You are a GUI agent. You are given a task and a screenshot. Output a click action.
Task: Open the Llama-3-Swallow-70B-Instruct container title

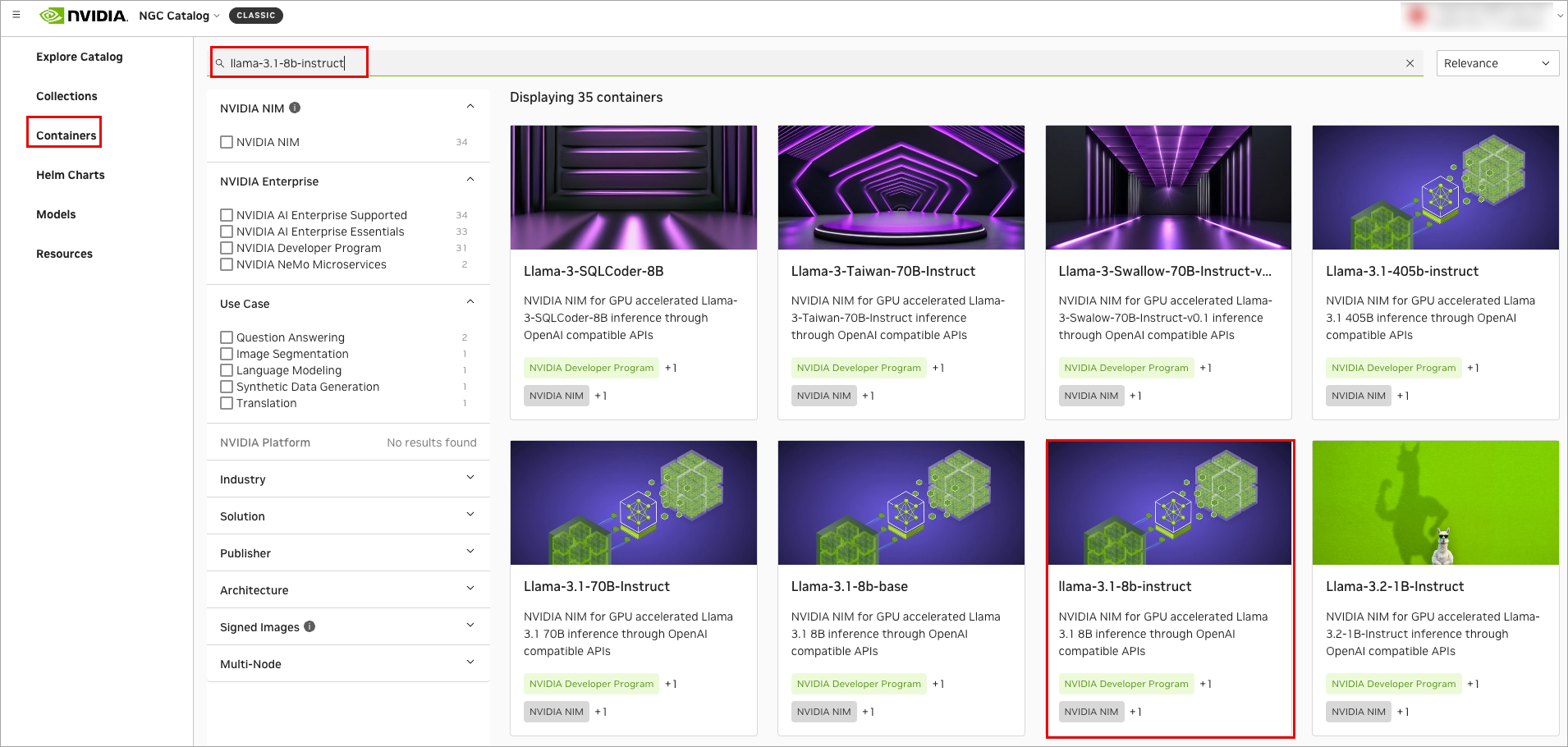[1165, 271]
